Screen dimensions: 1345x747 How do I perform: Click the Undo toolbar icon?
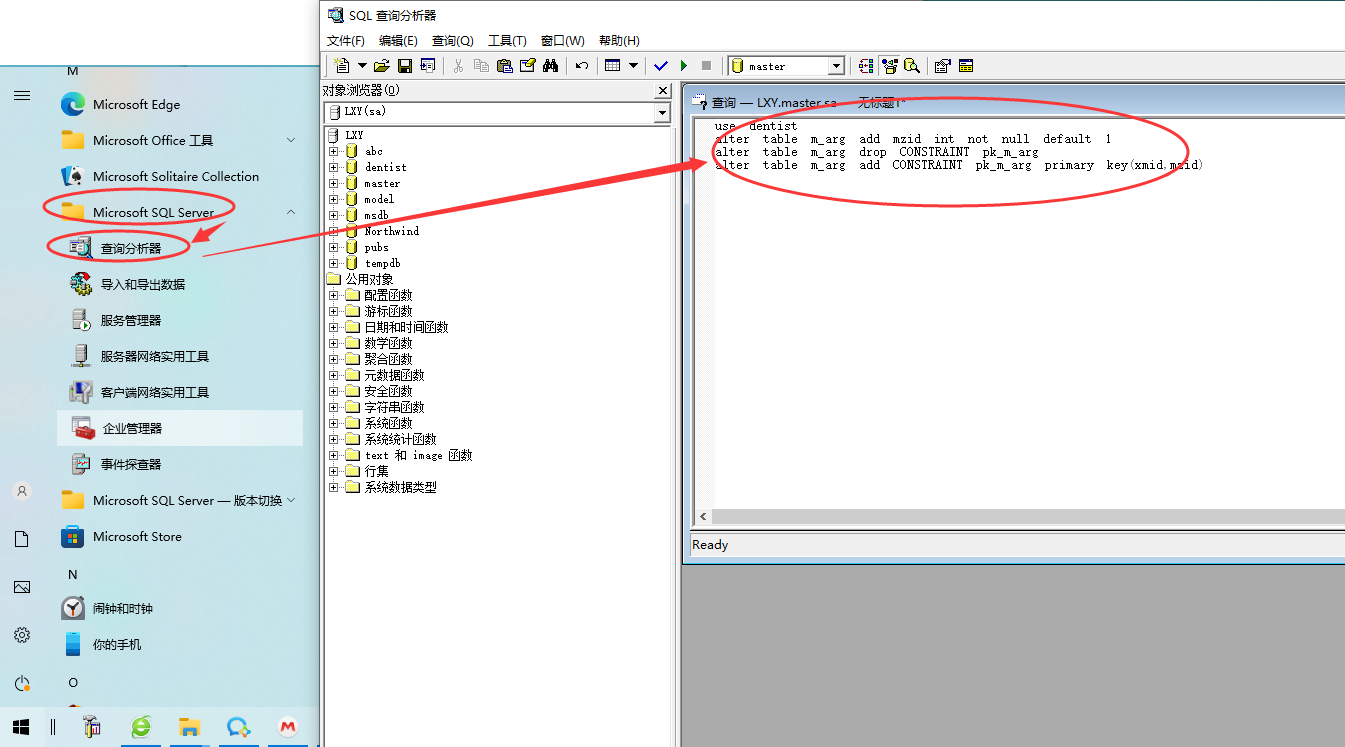tap(581, 66)
